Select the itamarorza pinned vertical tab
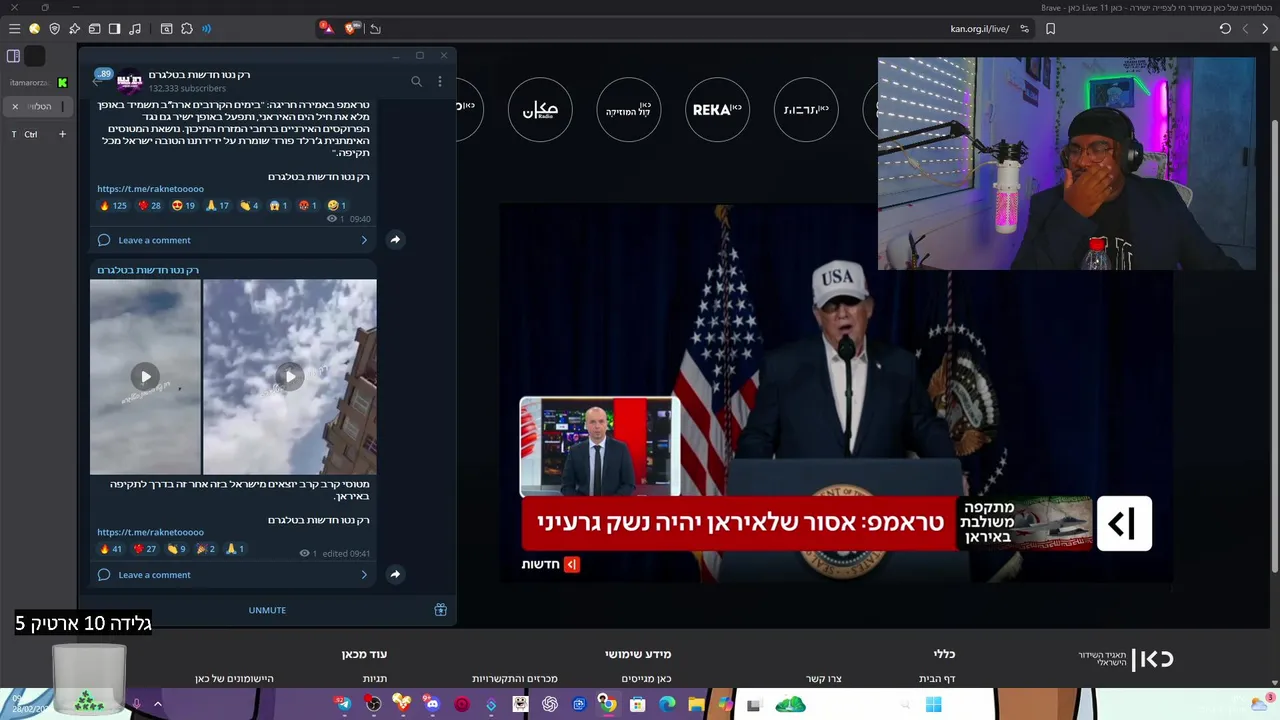The width and height of the screenshot is (1280, 720). pos(37,82)
